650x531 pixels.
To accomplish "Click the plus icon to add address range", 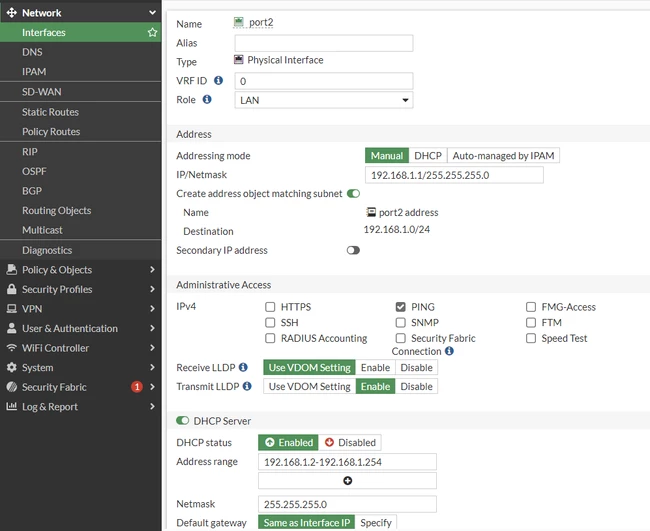I will pyautogui.click(x=347, y=480).
